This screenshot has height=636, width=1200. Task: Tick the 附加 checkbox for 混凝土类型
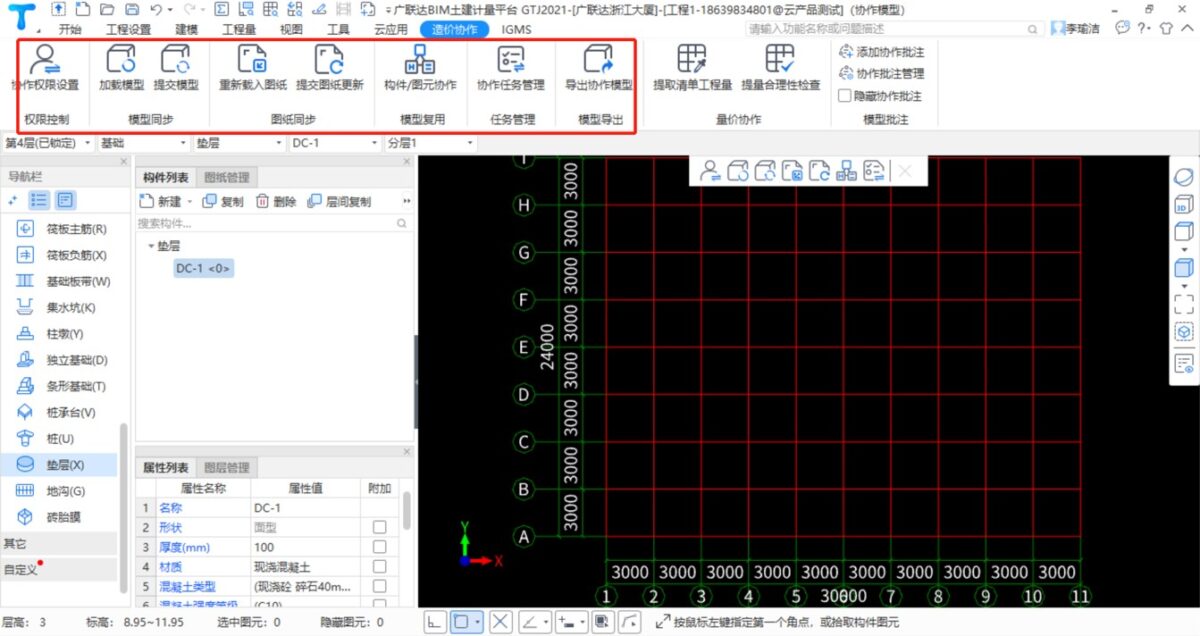coord(379,586)
